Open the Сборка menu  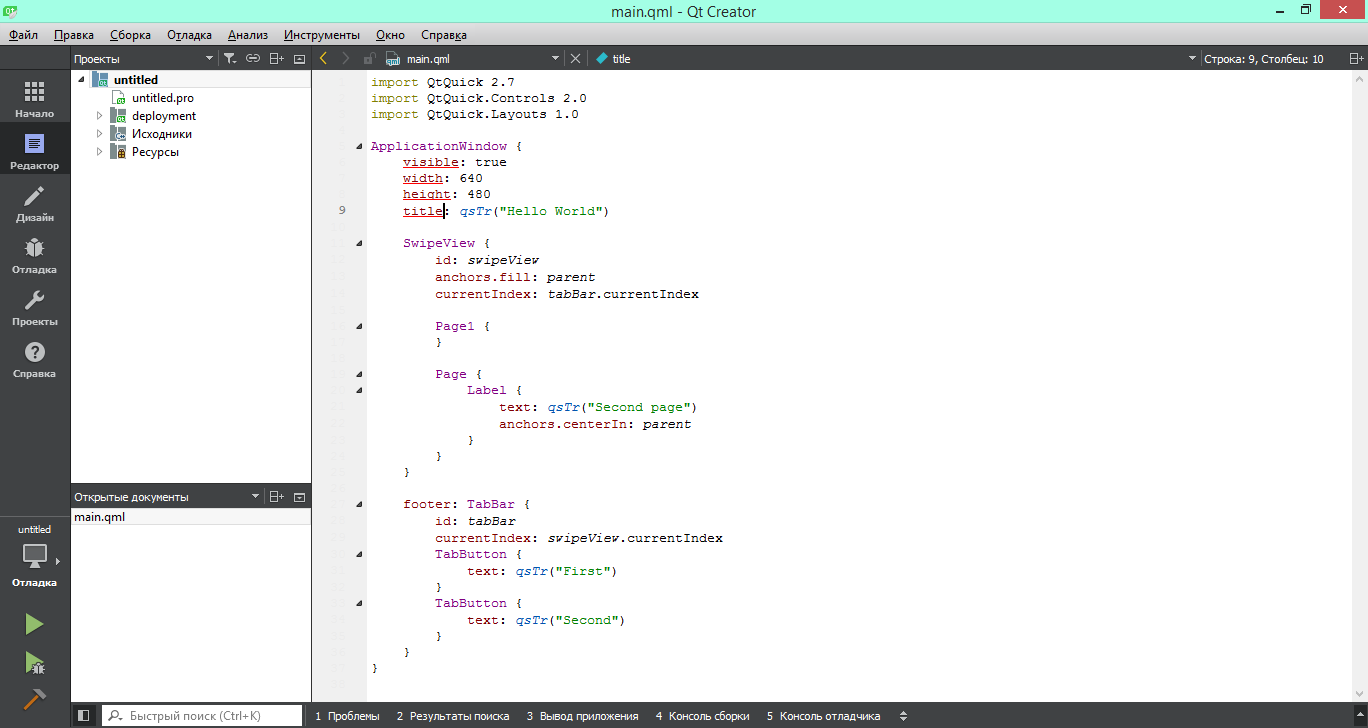coord(130,35)
